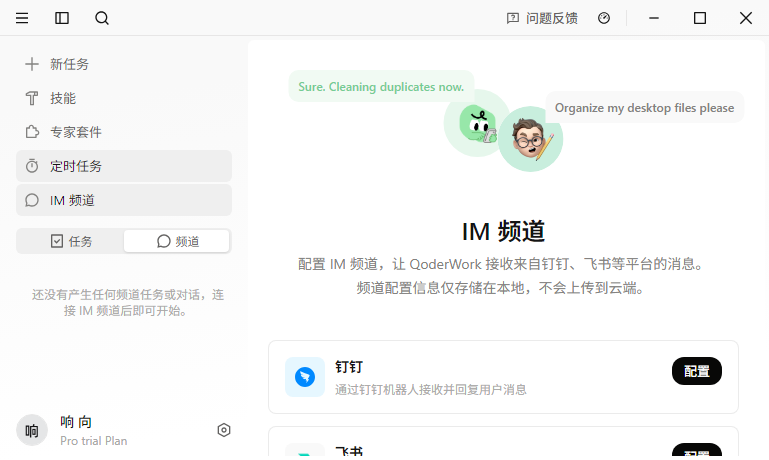769x460 pixels.
Task: Click the 钉钉 logo icon
Action: [x=305, y=377]
